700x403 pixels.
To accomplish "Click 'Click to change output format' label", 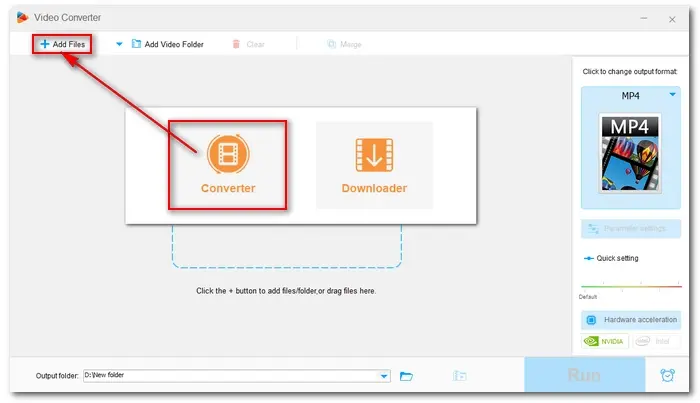I will 630,71.
